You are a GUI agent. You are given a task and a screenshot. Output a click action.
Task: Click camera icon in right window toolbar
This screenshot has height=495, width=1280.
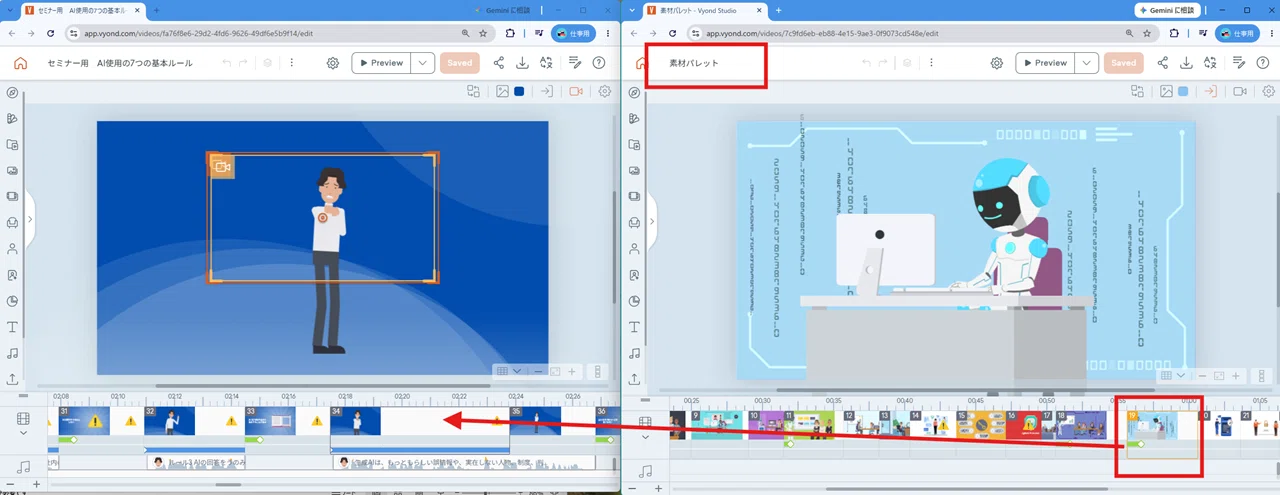(1240, 91)
